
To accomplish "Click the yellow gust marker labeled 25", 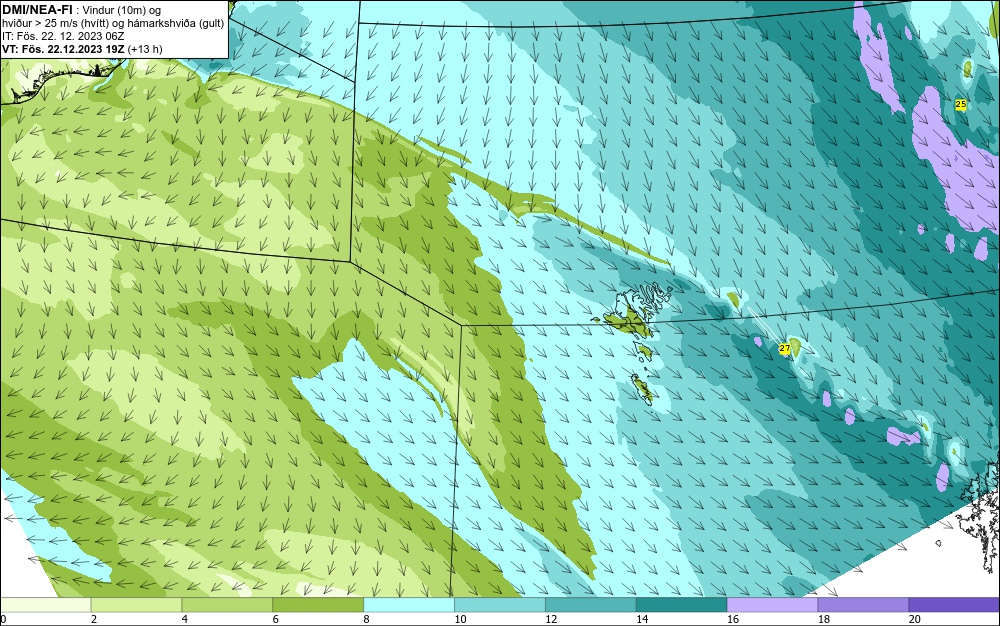I will click(960, 104).
